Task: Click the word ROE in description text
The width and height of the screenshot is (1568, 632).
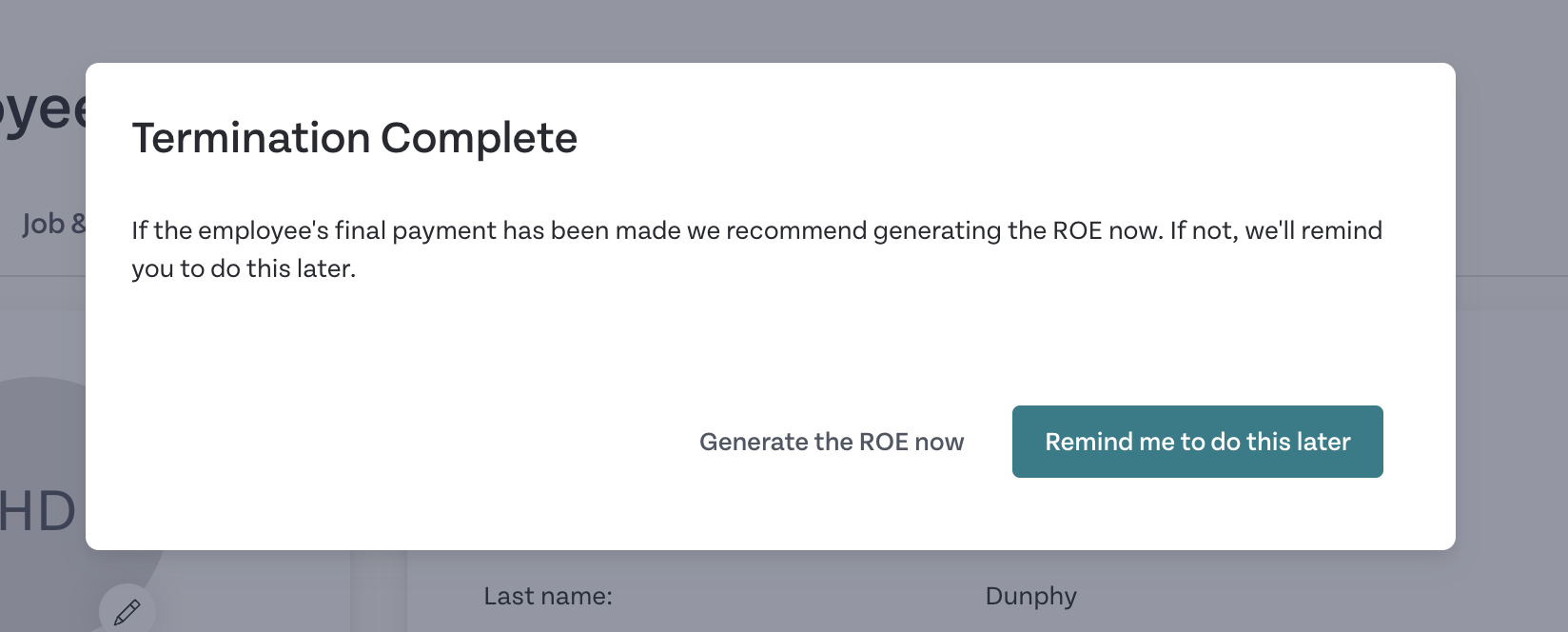Action: click(1077, 230)
